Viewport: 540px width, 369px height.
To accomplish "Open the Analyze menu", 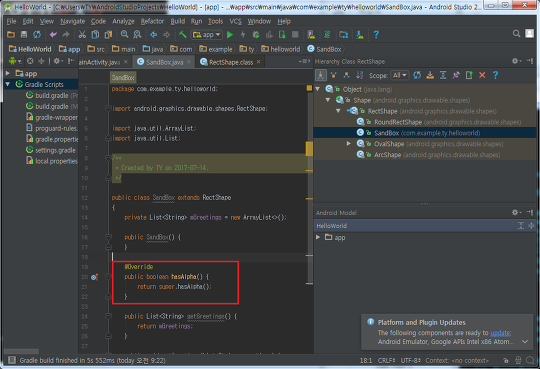I will tap(123, 21).
